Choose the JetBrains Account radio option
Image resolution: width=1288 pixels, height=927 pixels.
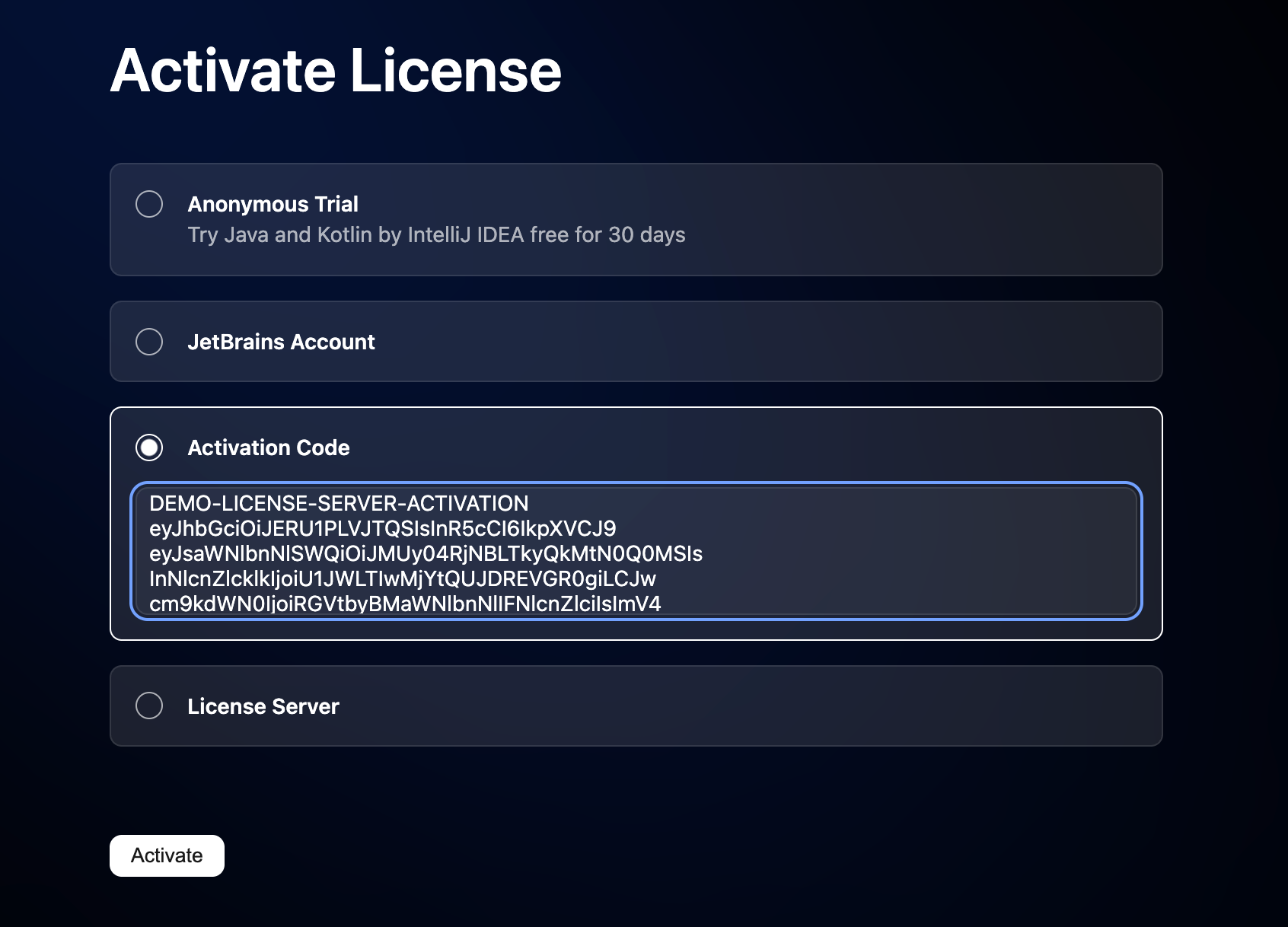149,342
